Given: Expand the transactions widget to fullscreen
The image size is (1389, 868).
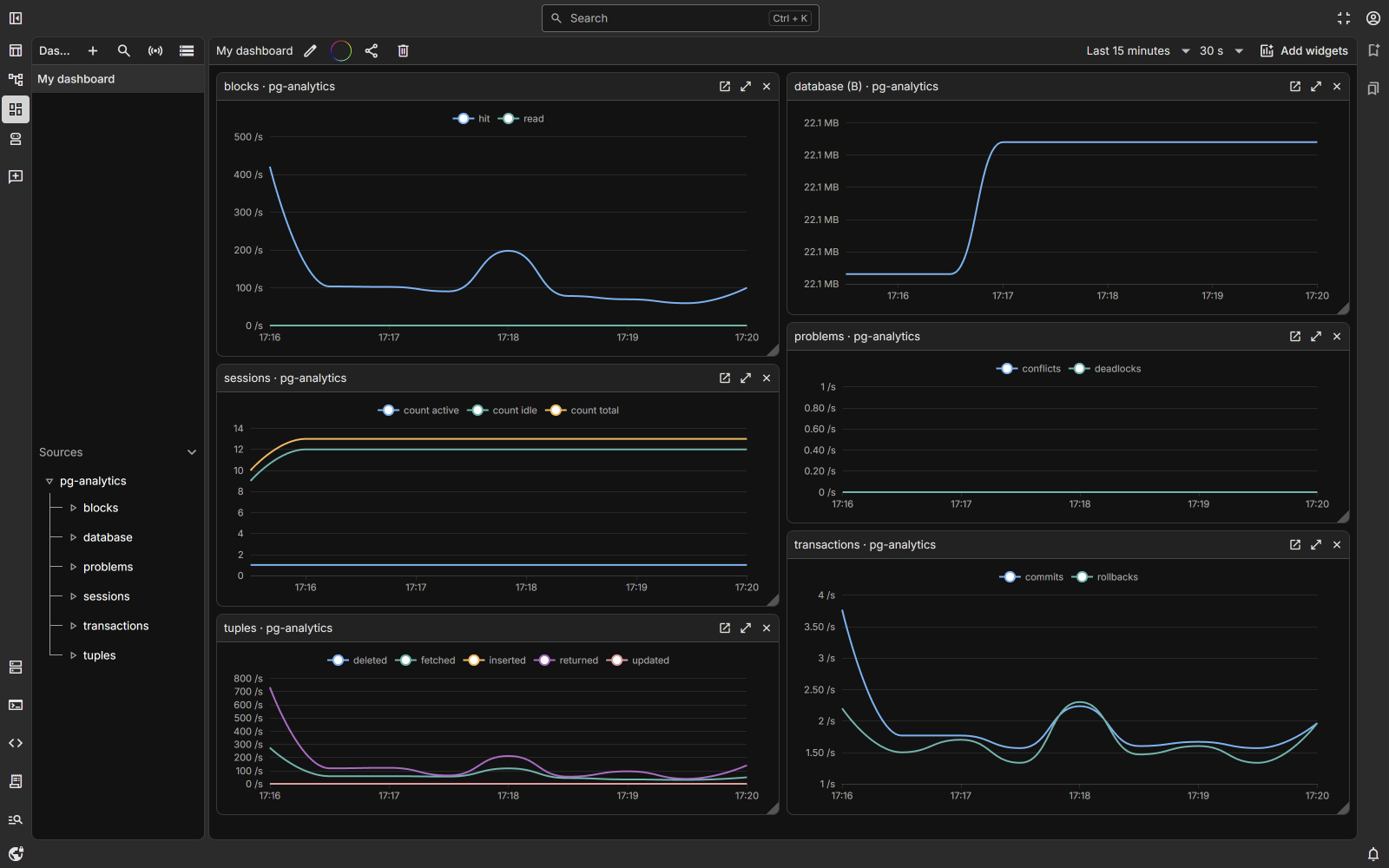Looking at the screenshot, I should (x=1316, y=545).
